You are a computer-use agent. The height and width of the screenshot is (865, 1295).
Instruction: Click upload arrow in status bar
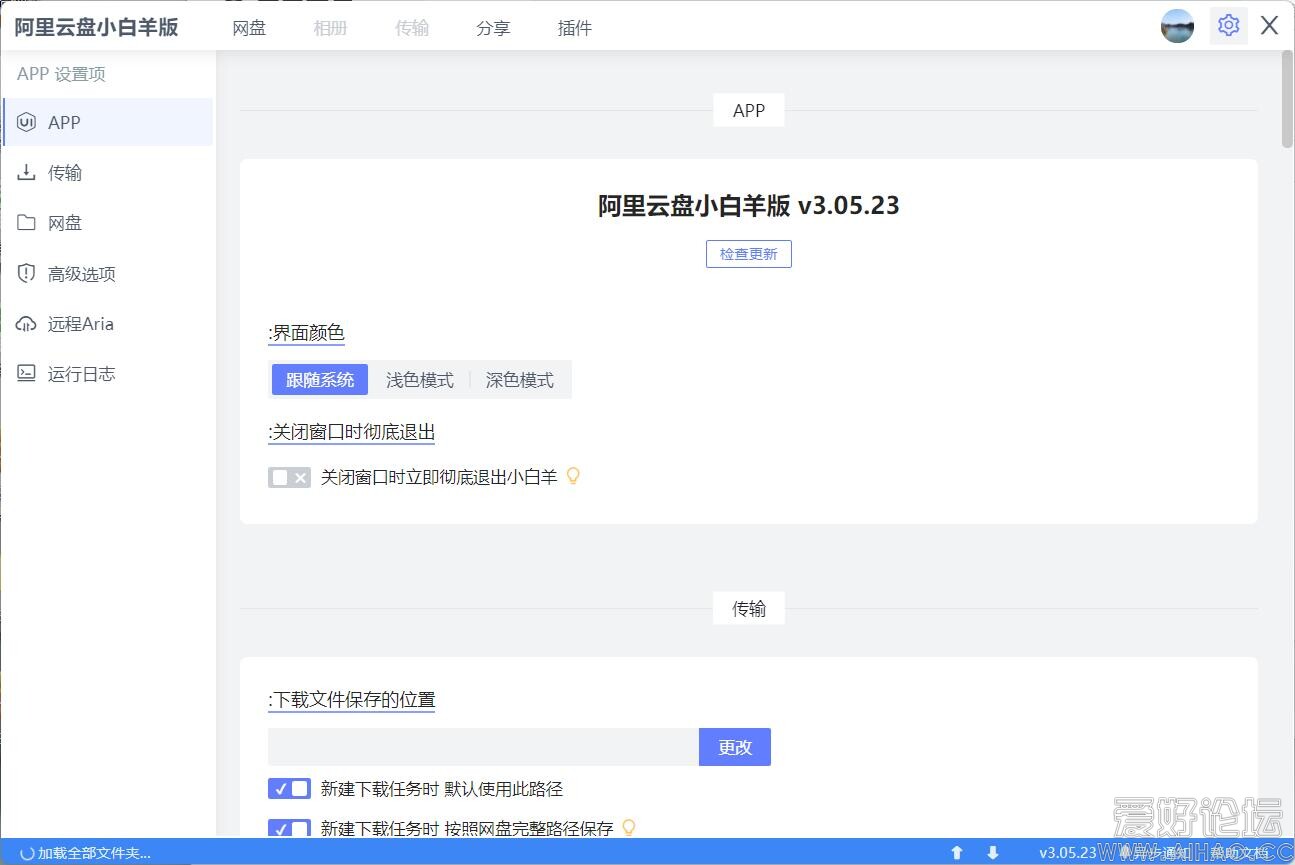[957, 853]
